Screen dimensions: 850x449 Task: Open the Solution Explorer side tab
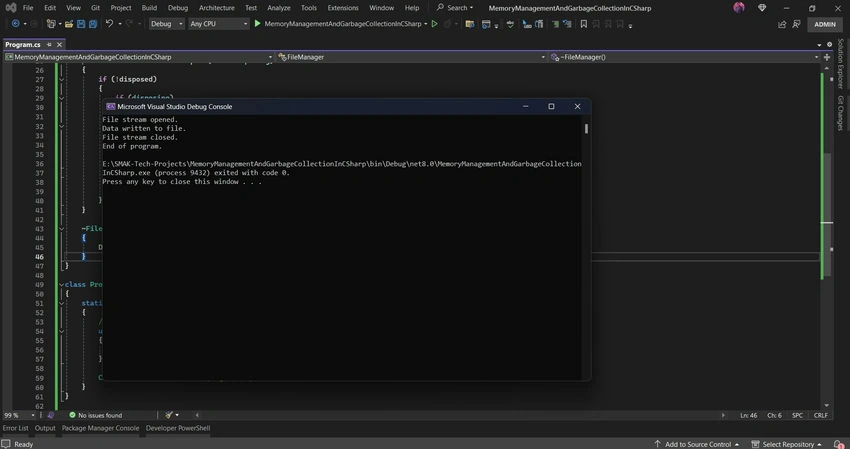point(840,64)
